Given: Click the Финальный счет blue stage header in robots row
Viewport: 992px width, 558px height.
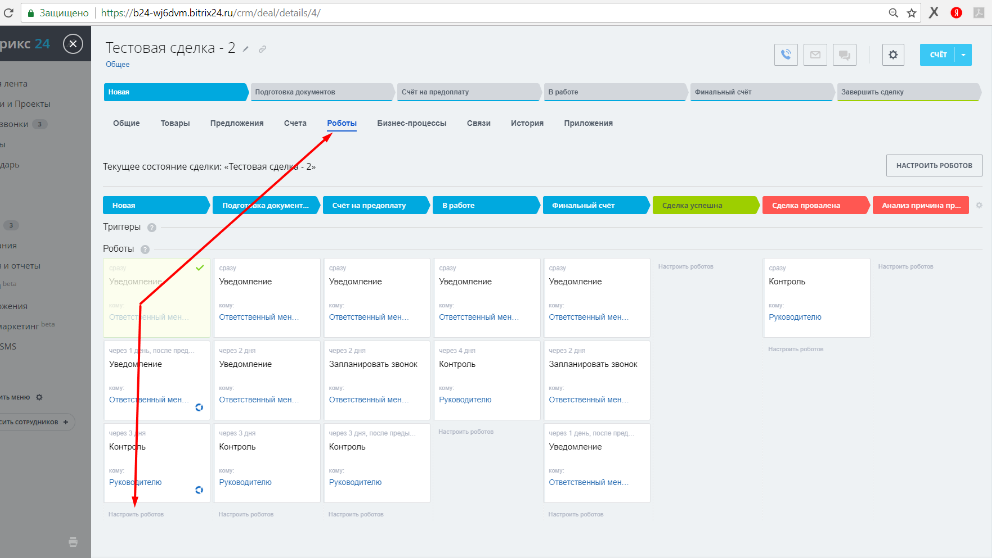Looking at the screenshot, I should pyautogui.click(x=596, y=206).
